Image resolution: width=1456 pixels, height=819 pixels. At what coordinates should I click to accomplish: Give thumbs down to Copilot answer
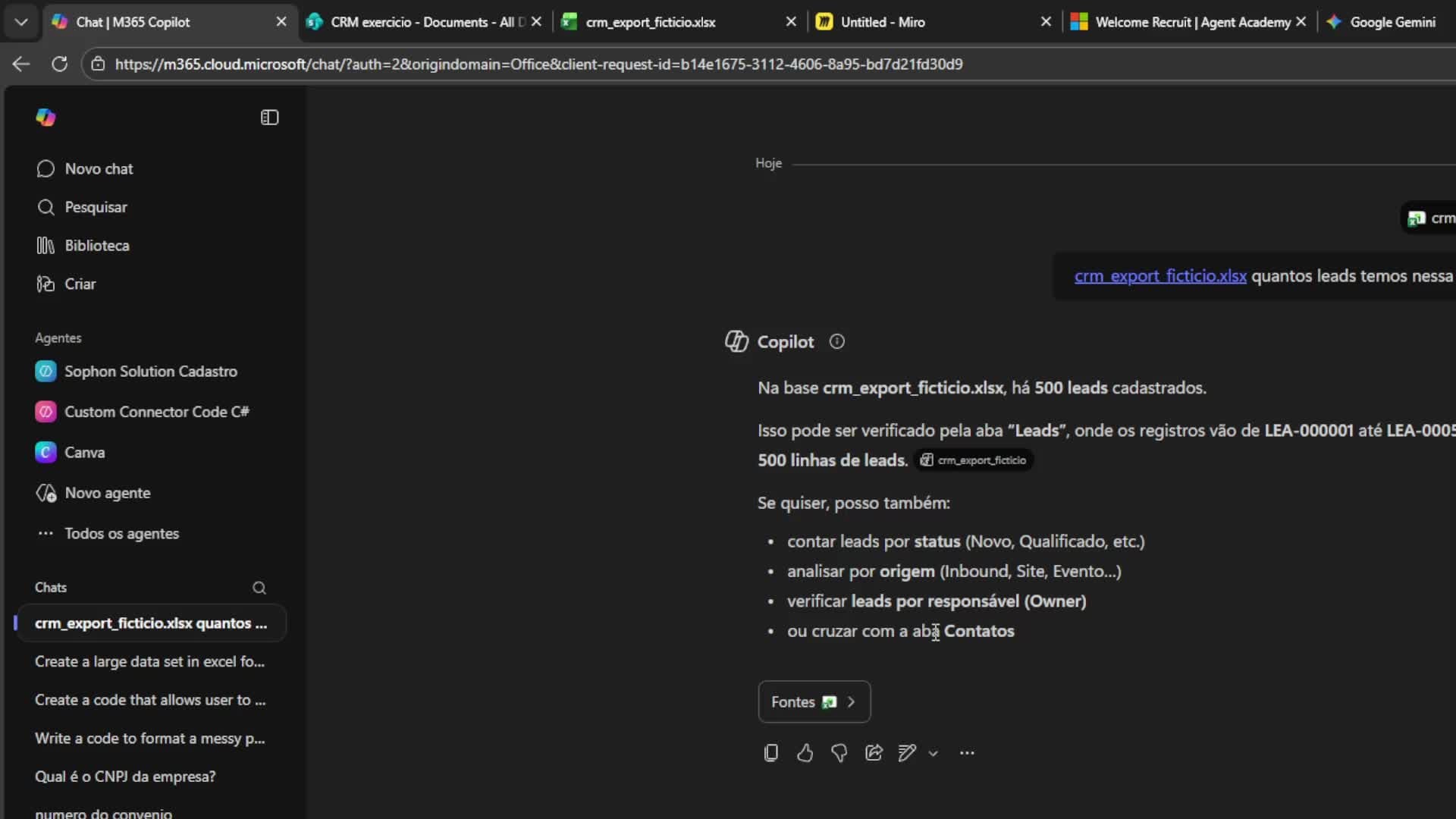[x=839, y=753]
